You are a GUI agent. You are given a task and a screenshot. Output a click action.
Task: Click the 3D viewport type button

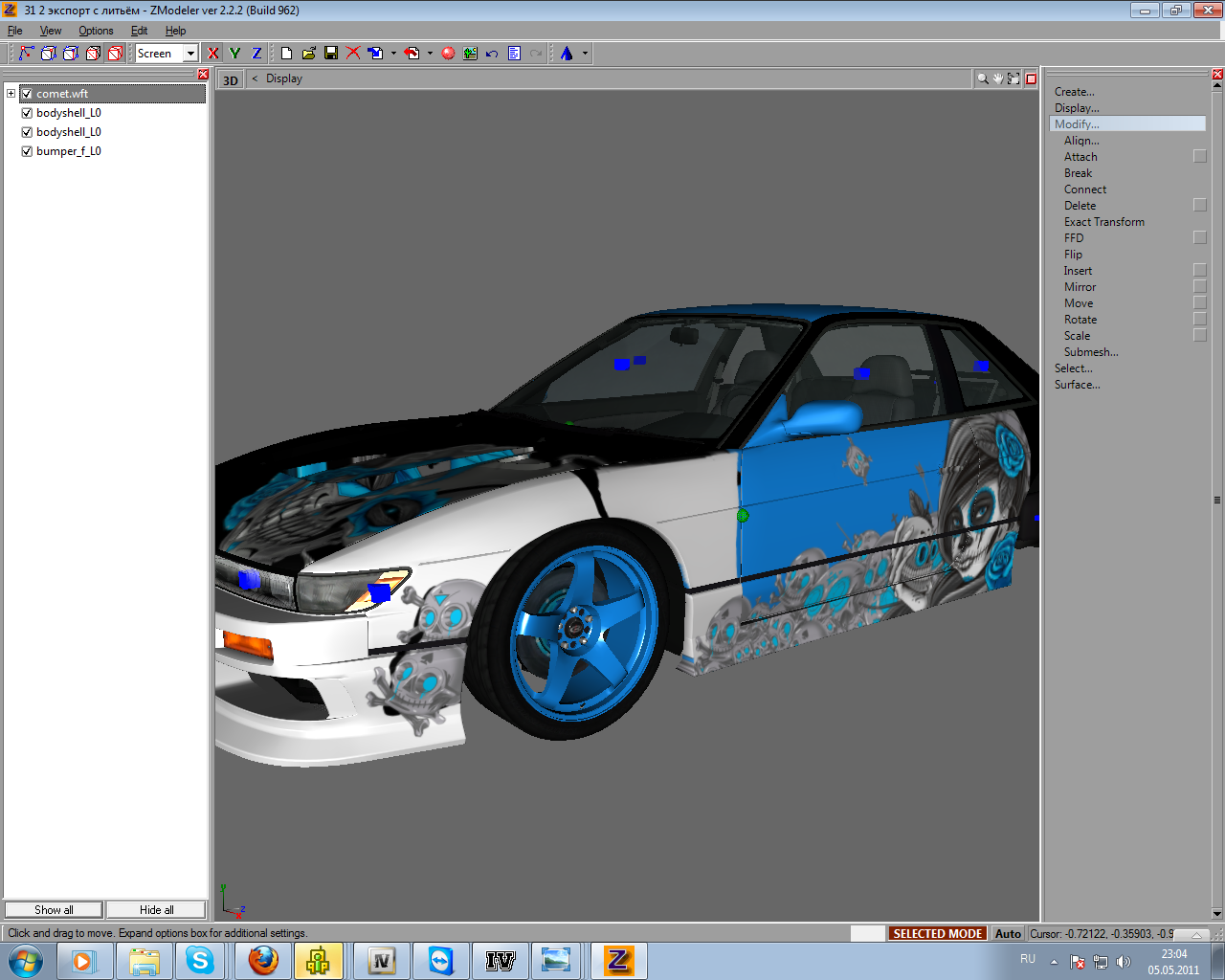231,80
